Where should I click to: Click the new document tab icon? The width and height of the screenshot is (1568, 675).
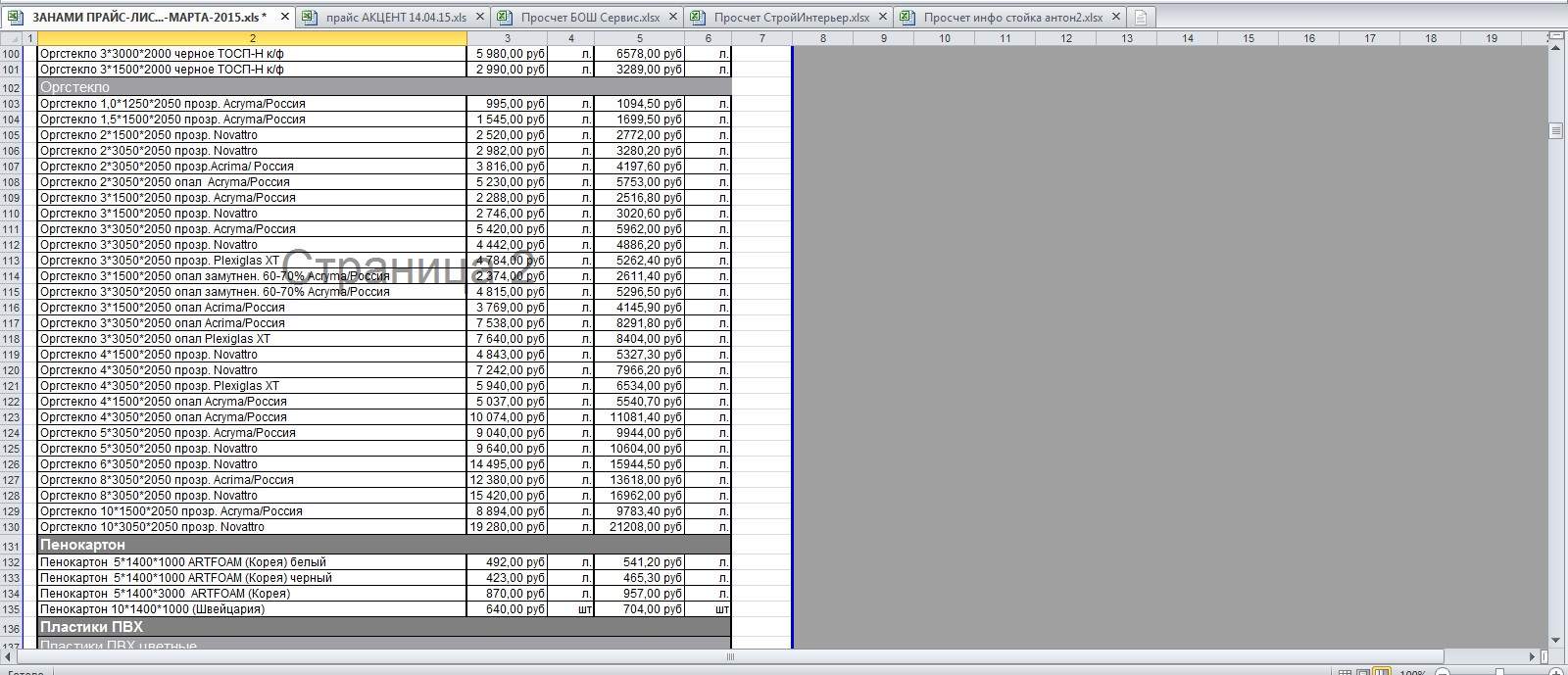(1140, 17)
